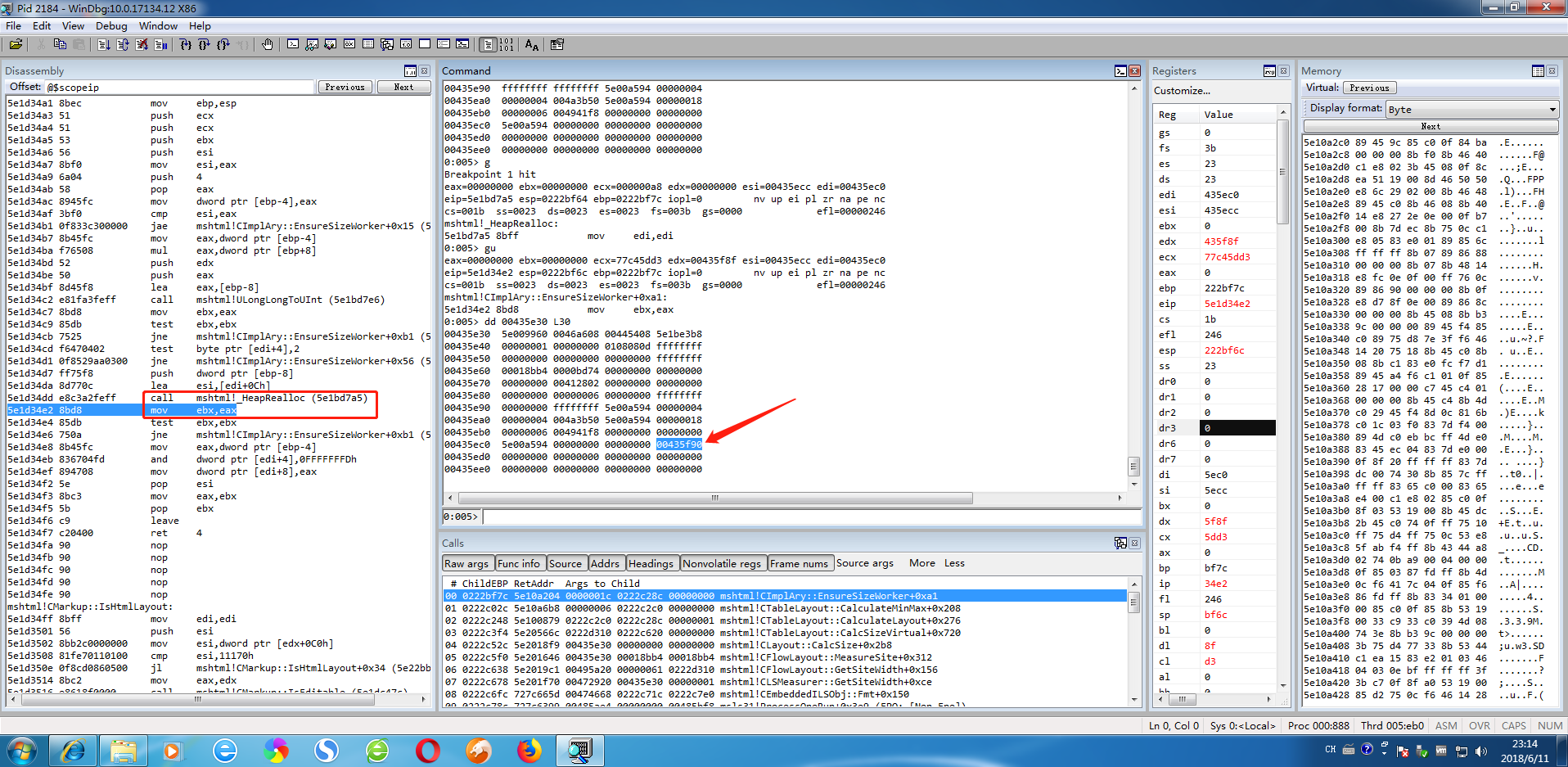The height and width of the screenshot is (767, 1568).
Task: Click the Next bar in Memory panel
Action: (x=1431, y=126)
